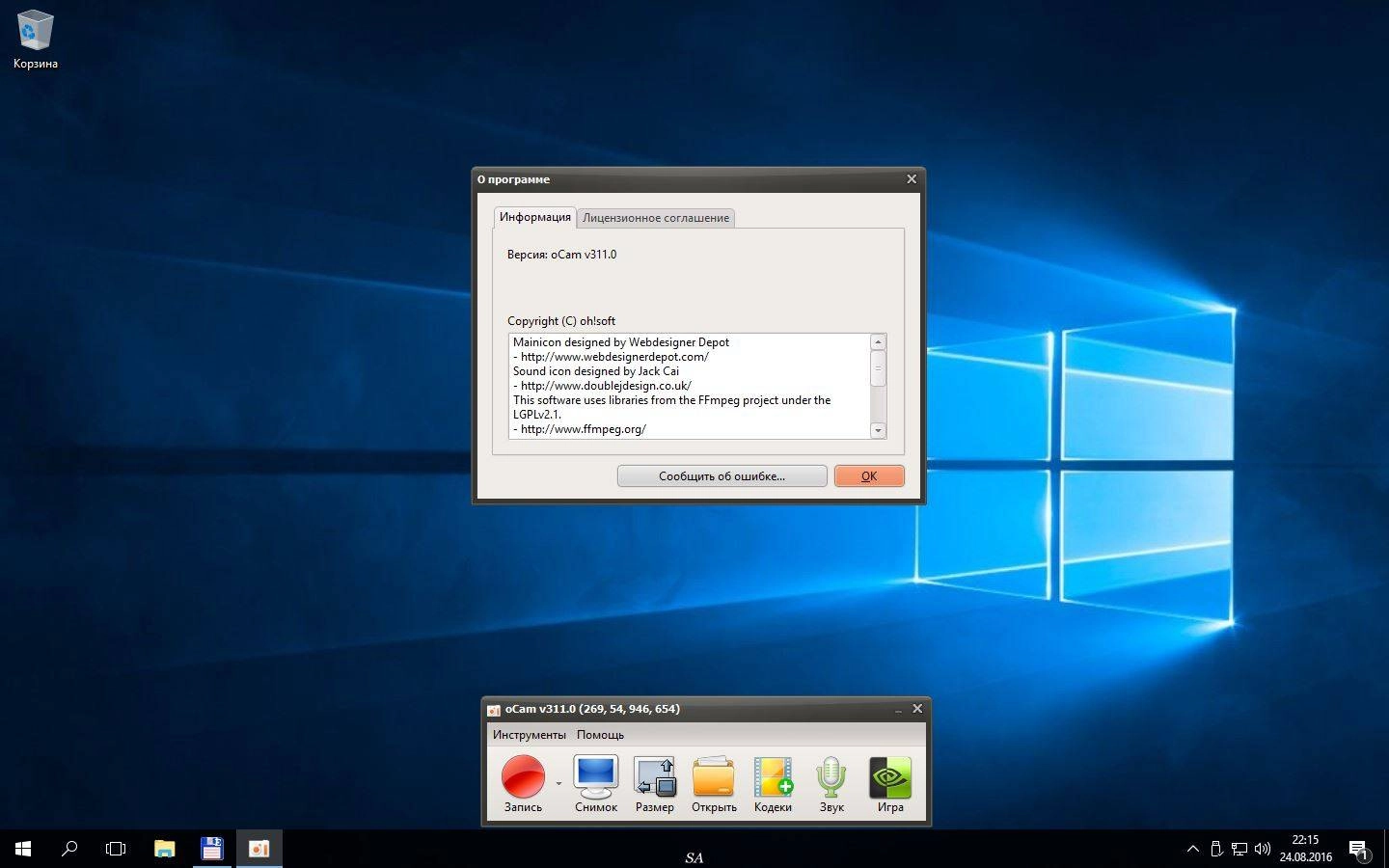
Task: Open the Звук microphone settings
Action: click(x=831, y=784)
